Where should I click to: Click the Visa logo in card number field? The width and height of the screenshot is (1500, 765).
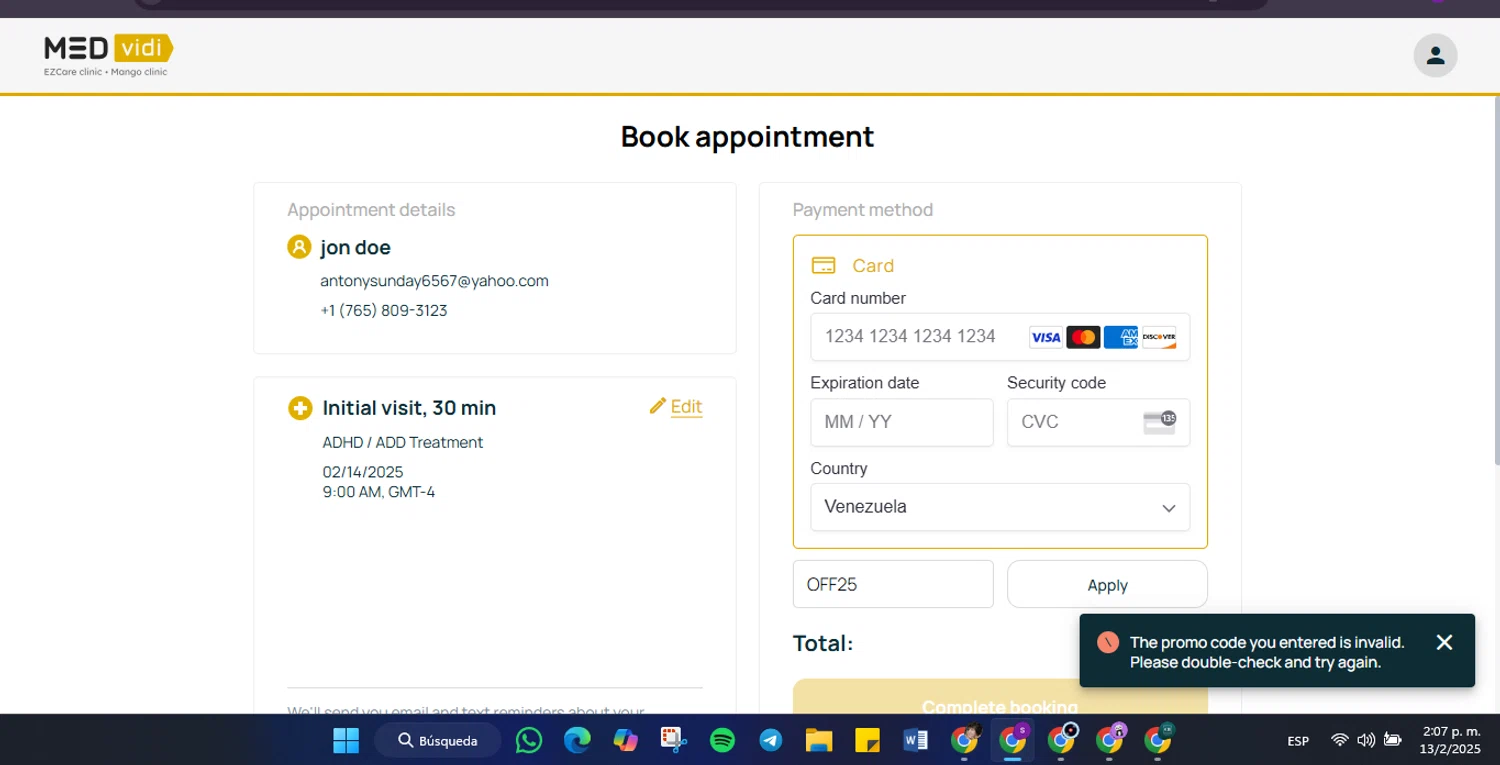(1045, 337)
